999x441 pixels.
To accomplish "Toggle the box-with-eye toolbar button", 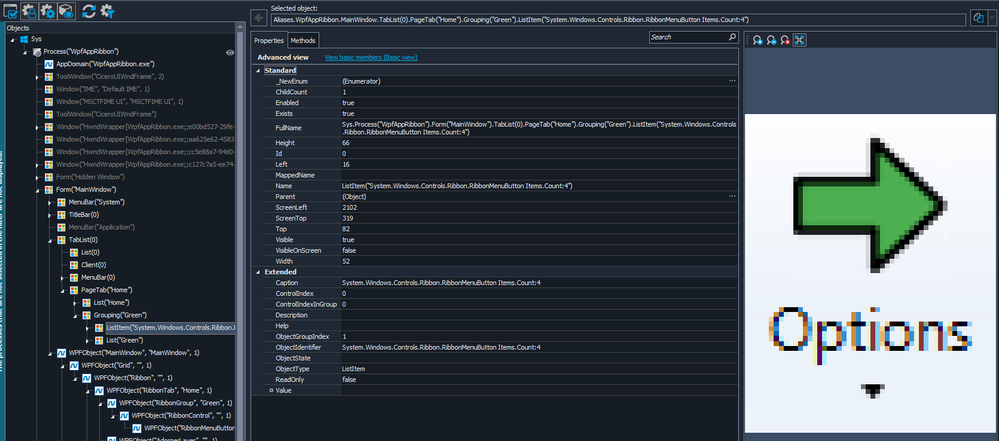I will [66, 10].
